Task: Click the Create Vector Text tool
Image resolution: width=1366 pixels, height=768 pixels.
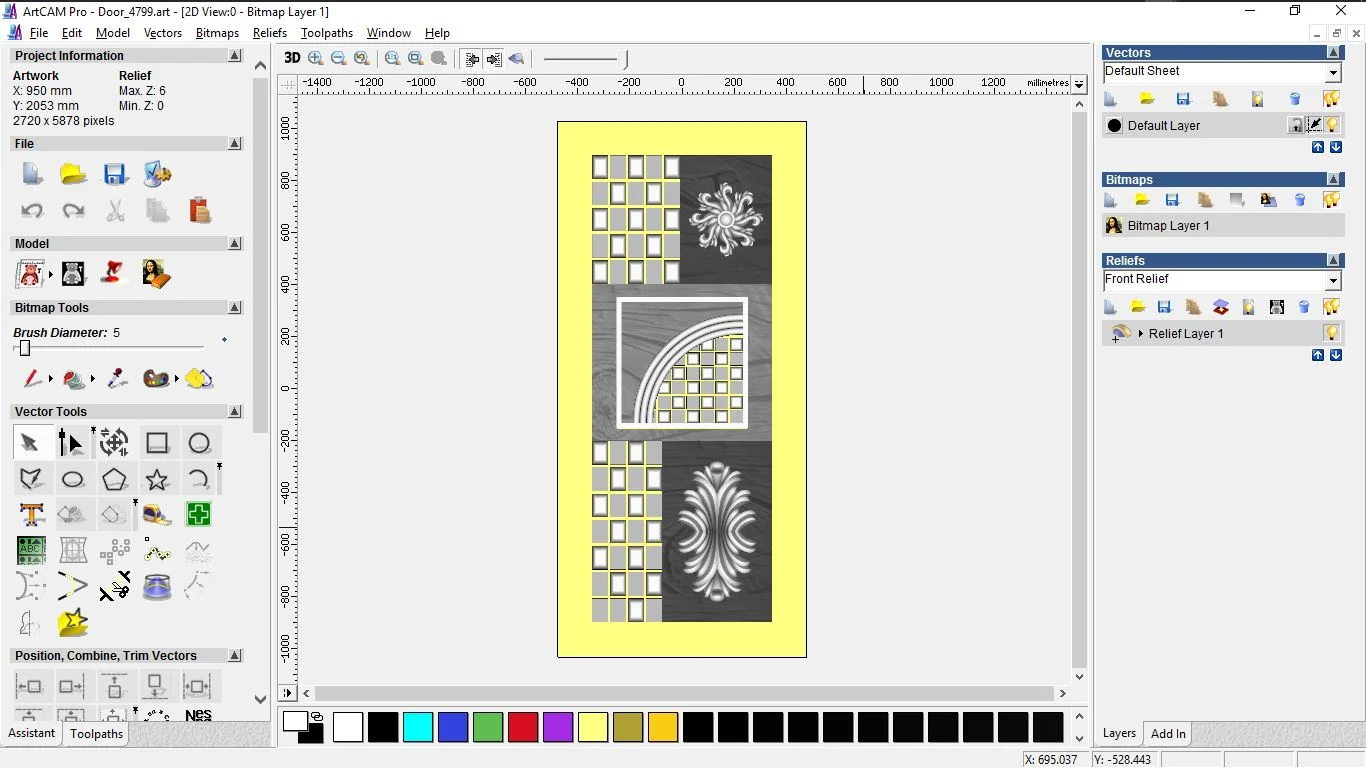Action: click(x=31, y=515)
